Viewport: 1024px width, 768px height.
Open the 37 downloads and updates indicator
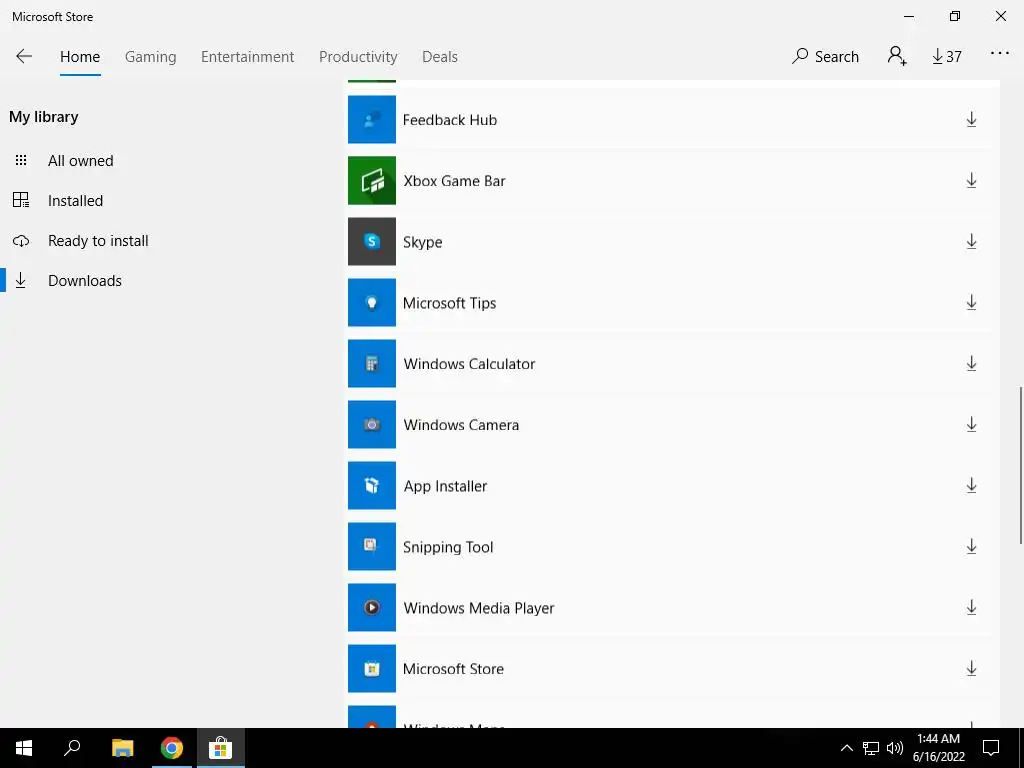pyautogui.click(x=946, y=57)
